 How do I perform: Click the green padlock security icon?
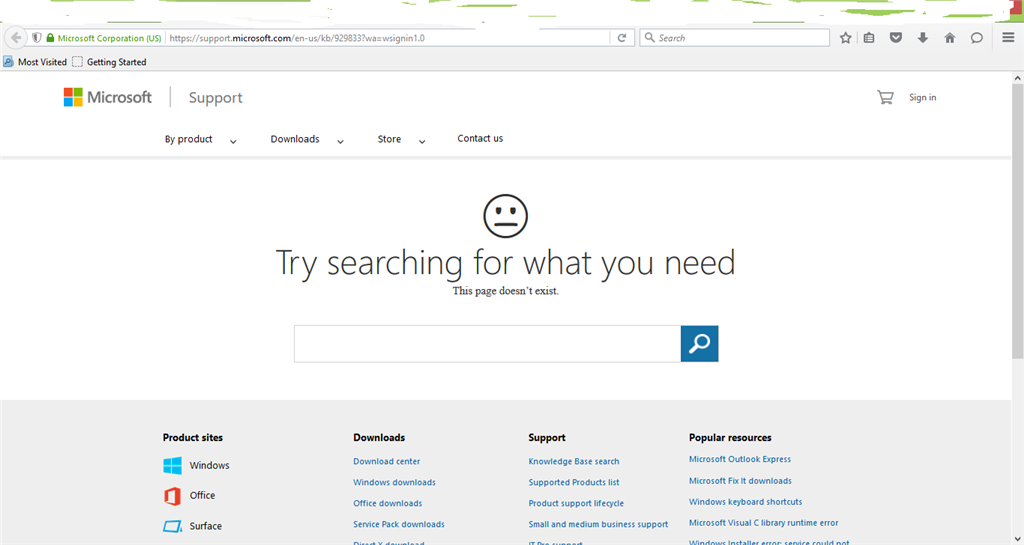click(x=50, y=38)
